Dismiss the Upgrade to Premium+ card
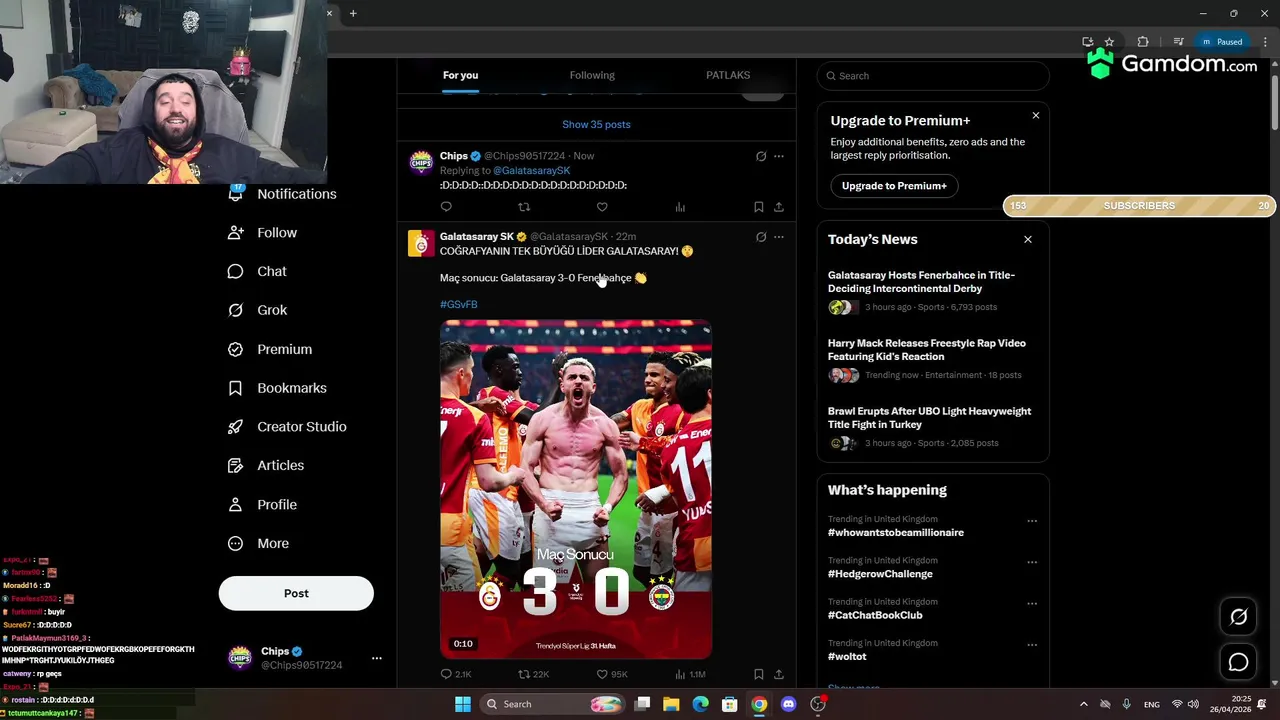Viewport: 1280px width, 720px height. (1036, 116)
